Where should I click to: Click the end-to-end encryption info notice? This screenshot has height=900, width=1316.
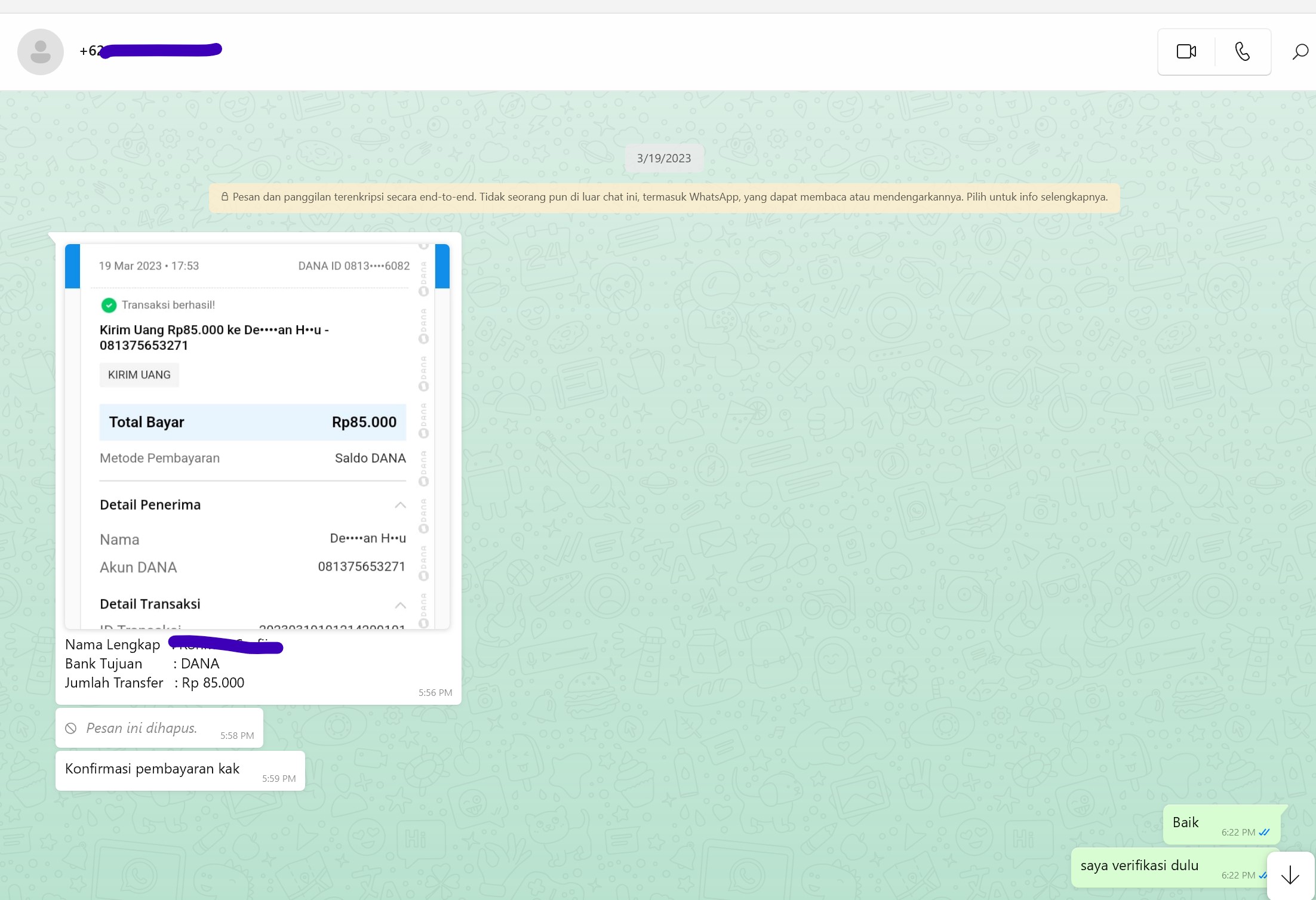click(664, 197)
